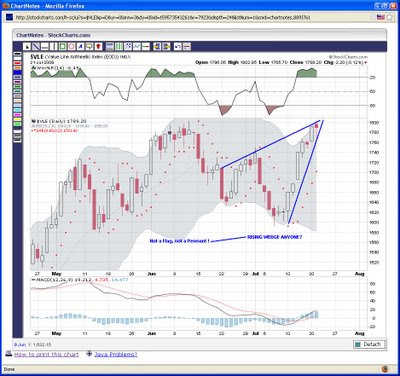This screenshot has height=376, width=400.
Task: Click the MACD indicator label
Action: 79,279
